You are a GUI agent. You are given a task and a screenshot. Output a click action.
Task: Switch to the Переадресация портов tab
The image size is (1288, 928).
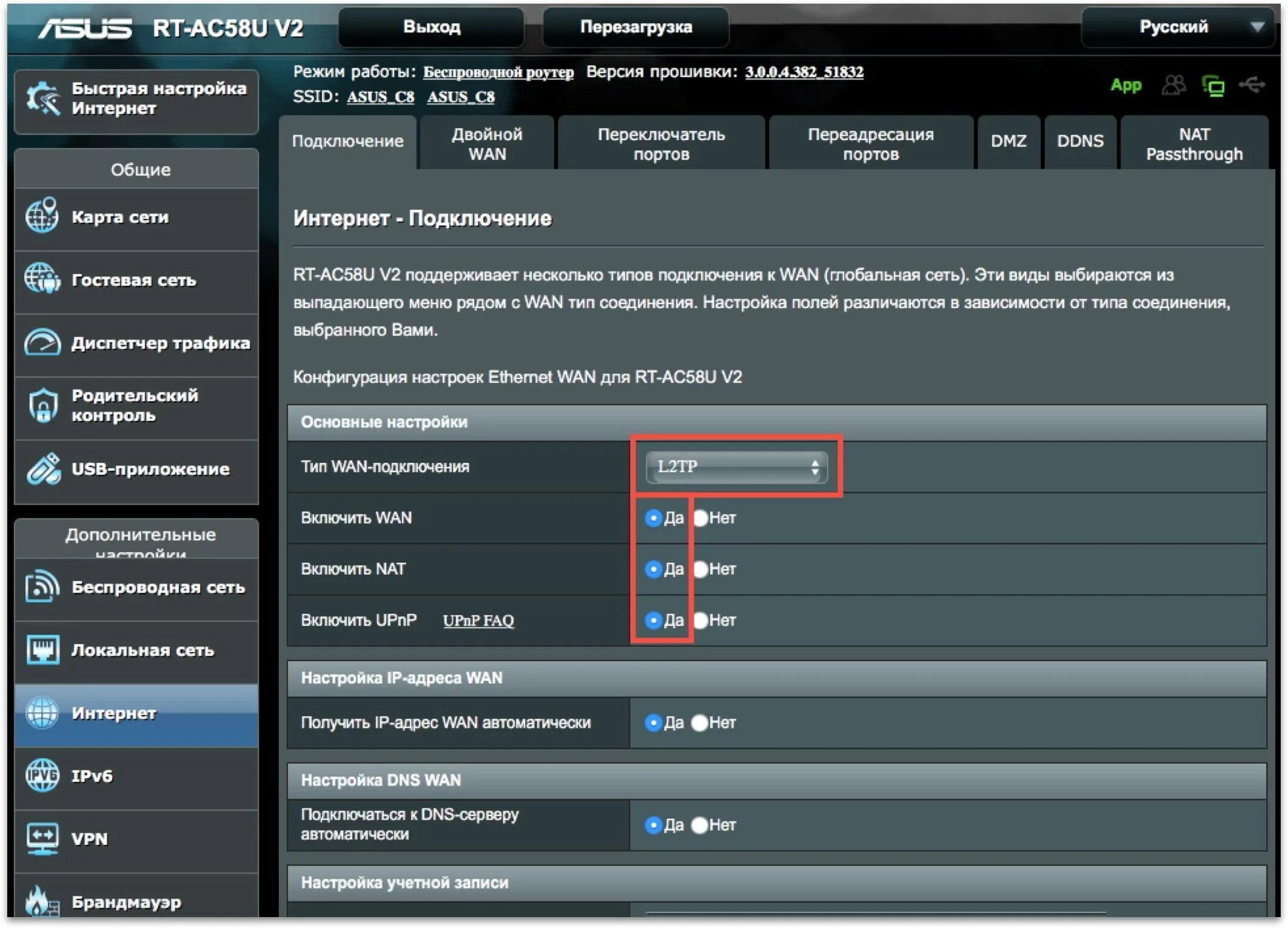click(x=870, y=143)
